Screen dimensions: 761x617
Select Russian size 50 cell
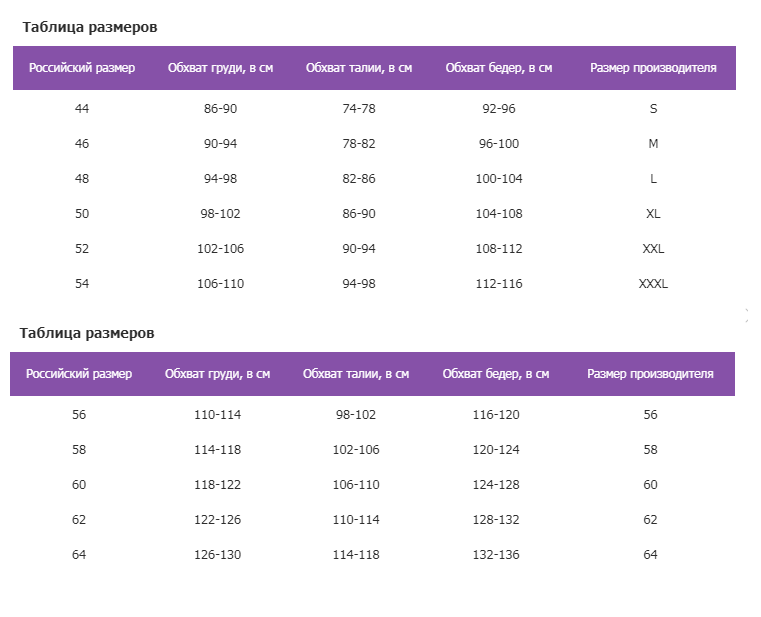tap(82, 213)
